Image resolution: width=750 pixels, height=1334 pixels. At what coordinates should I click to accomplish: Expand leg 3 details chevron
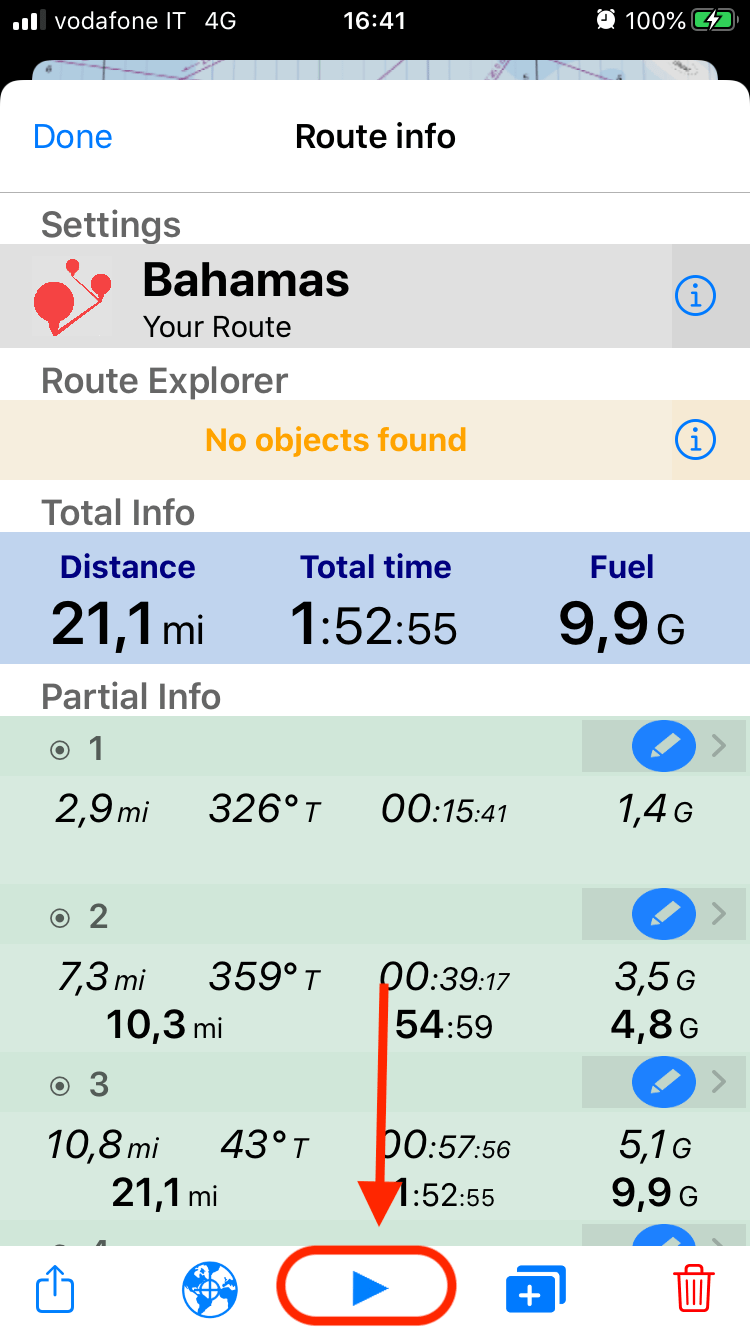[x=719, y=1083]
